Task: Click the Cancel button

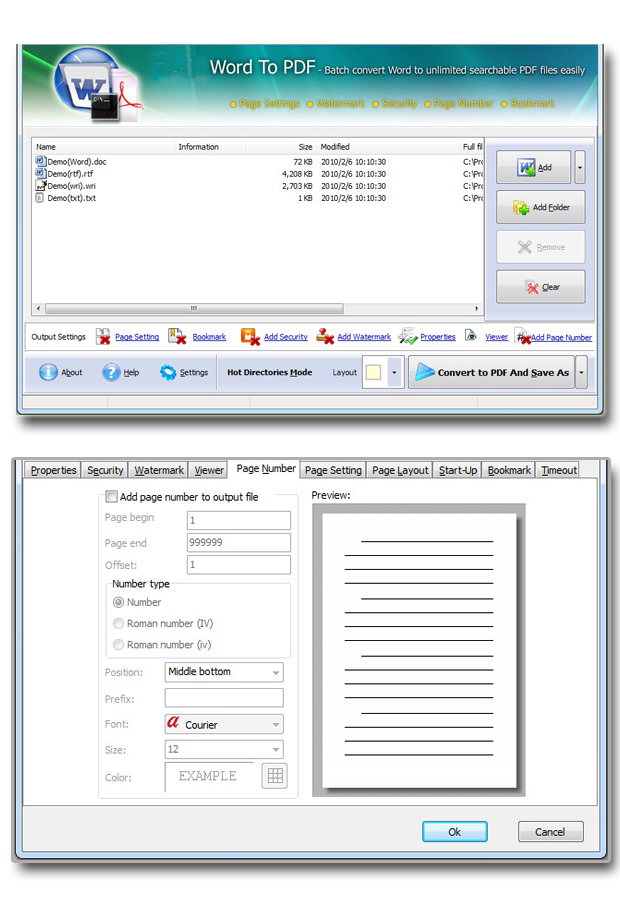Action: point(551,832)
